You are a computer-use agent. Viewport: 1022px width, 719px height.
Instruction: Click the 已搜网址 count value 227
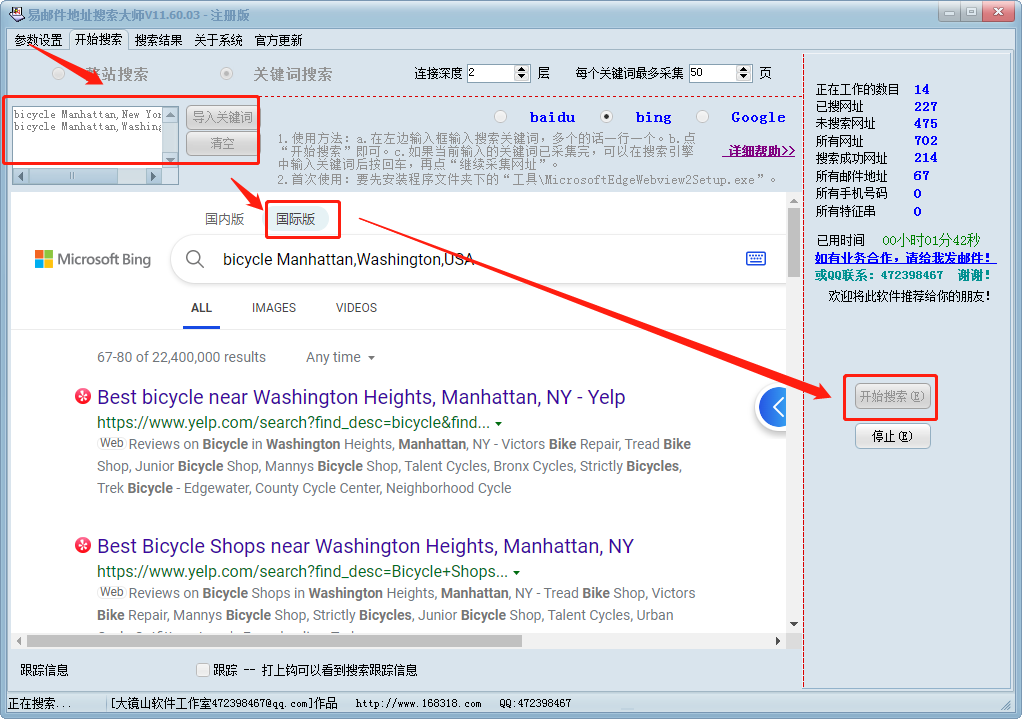(x=926, y=106)
